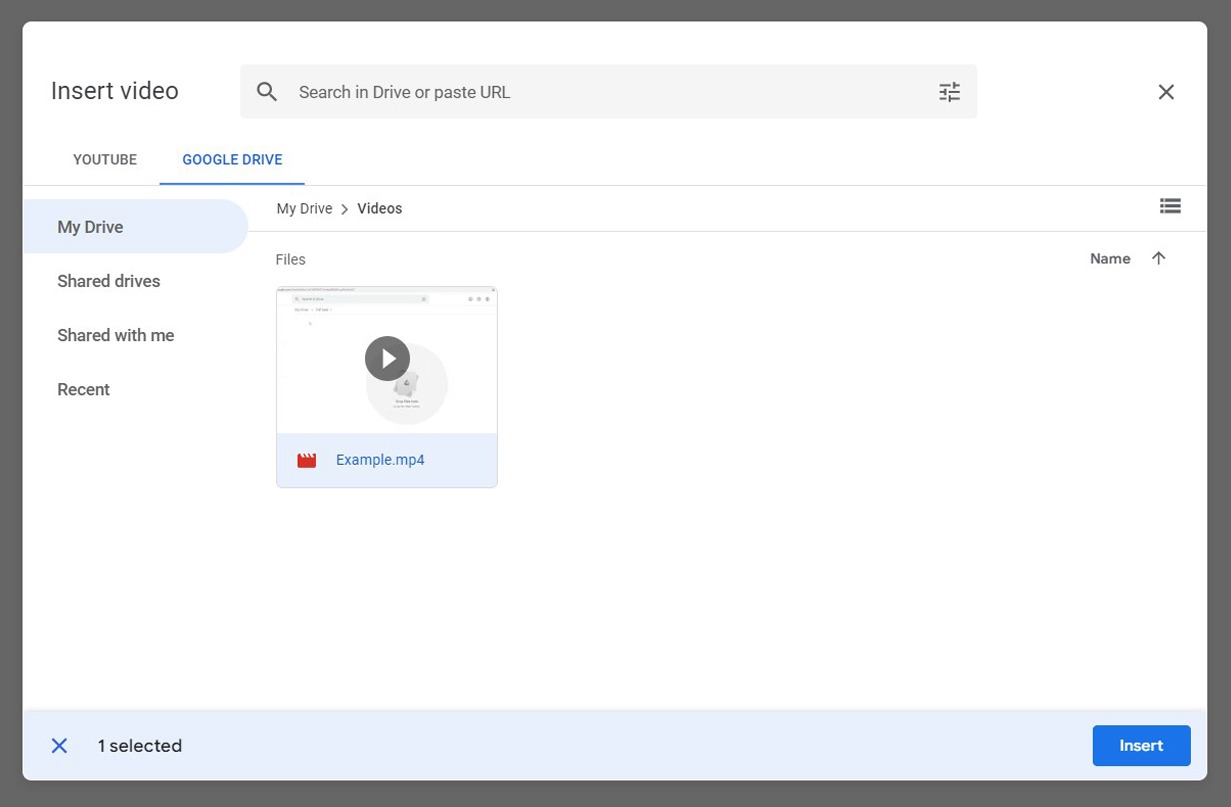Show Recent files
The image size is (1231, 807).
pyautogui.click(x=84, y=389)
